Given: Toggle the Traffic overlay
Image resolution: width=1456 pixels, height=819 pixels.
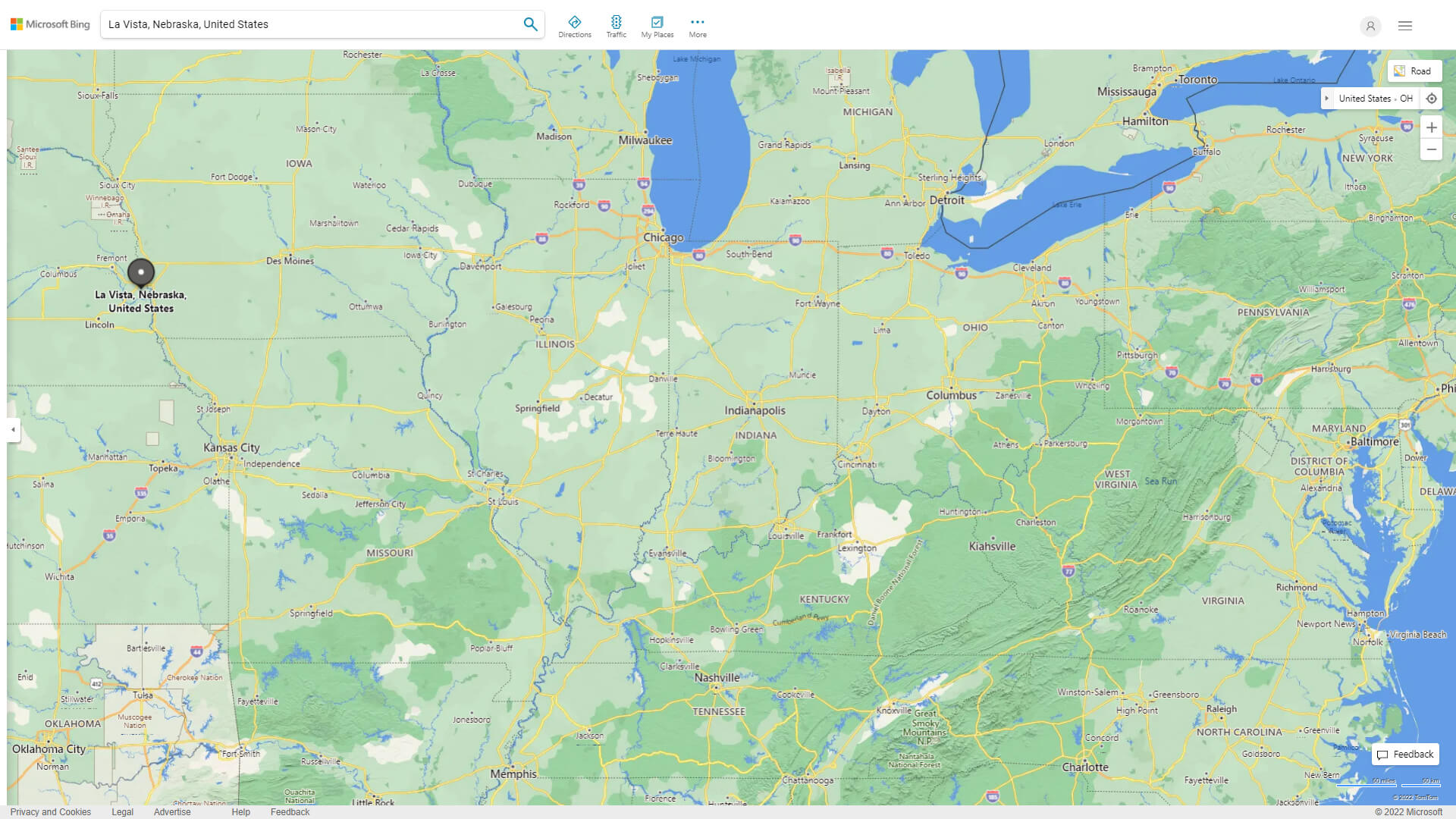Looking at the screenshot, I should 617,25.
